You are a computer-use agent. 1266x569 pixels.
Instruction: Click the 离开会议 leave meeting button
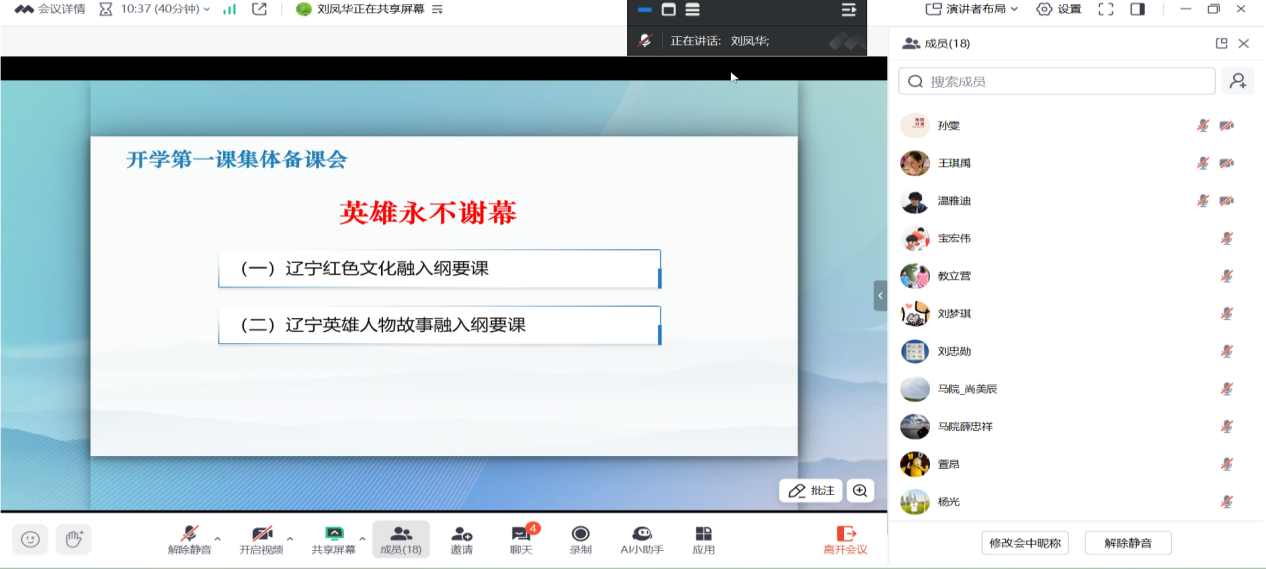tap(845, 539)
